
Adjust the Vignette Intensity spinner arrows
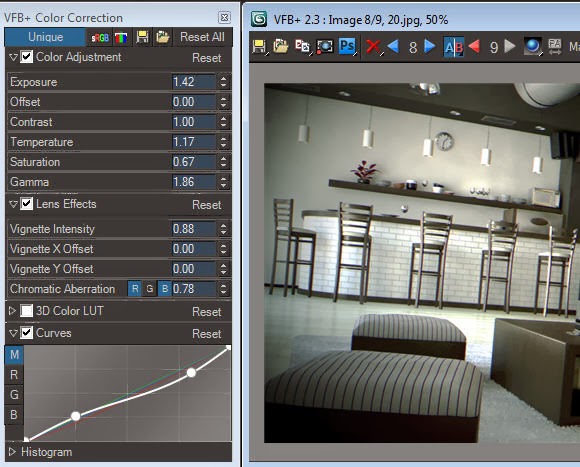(223, 229)
